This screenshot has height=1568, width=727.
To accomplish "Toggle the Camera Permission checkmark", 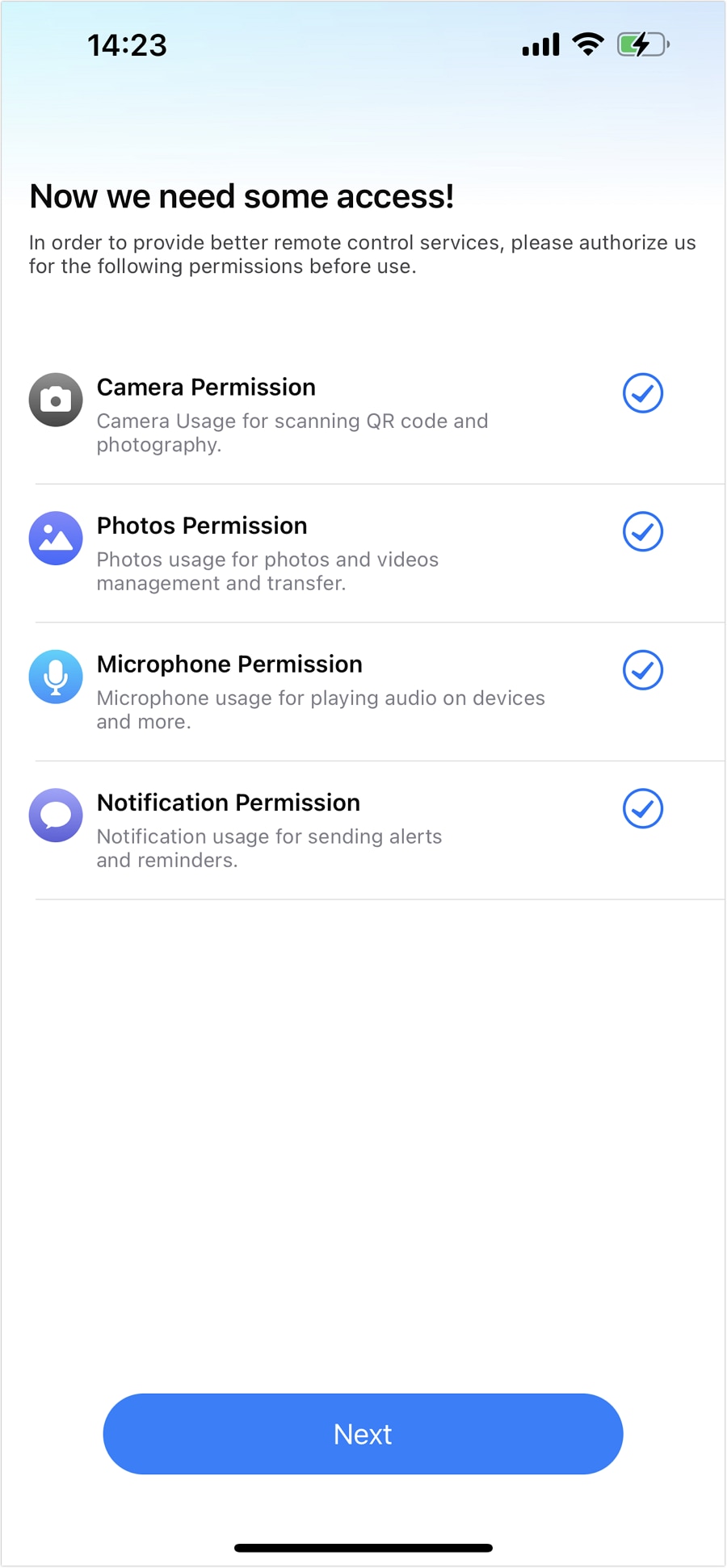I will point(643,393).
